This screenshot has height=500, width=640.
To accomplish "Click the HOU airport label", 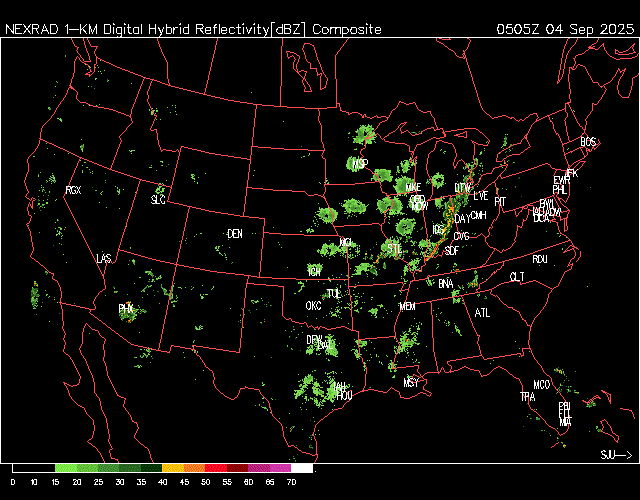I will click(344, 395).
